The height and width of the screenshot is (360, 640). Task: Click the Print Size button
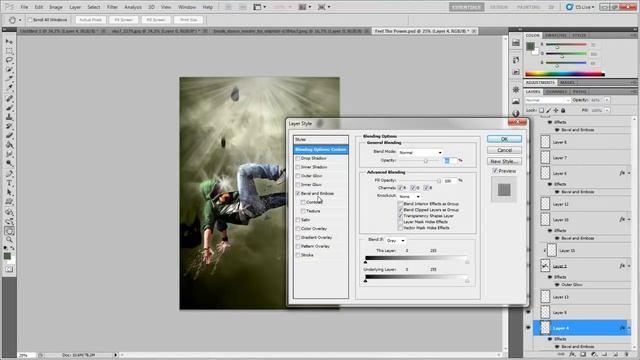tap(188, 20)
